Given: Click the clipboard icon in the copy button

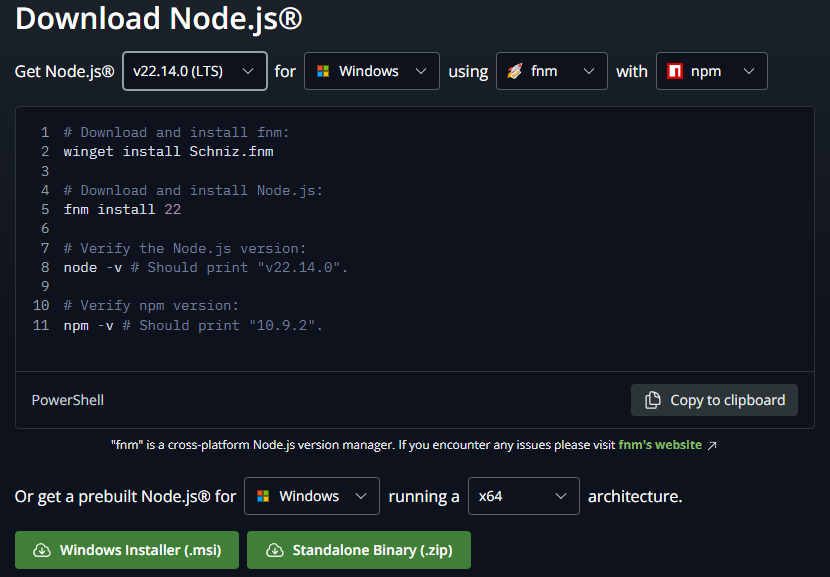Looking at the screenshot, I should pyautogui.click(x=653, y=400).
